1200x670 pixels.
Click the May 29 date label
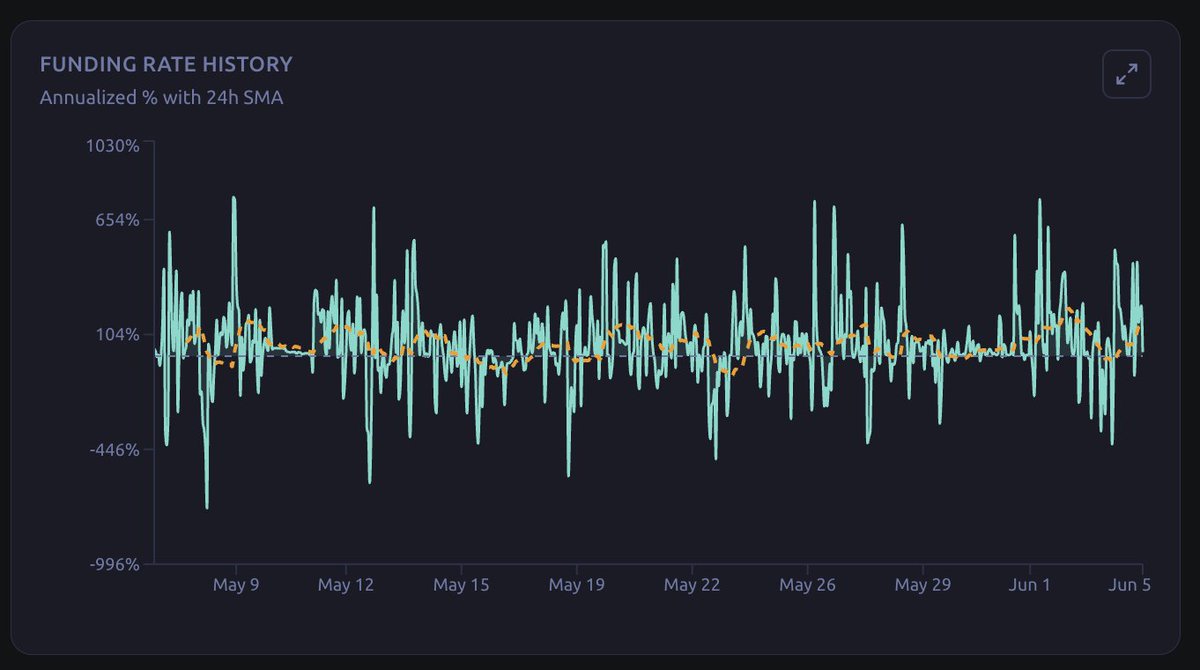point(922,585)
